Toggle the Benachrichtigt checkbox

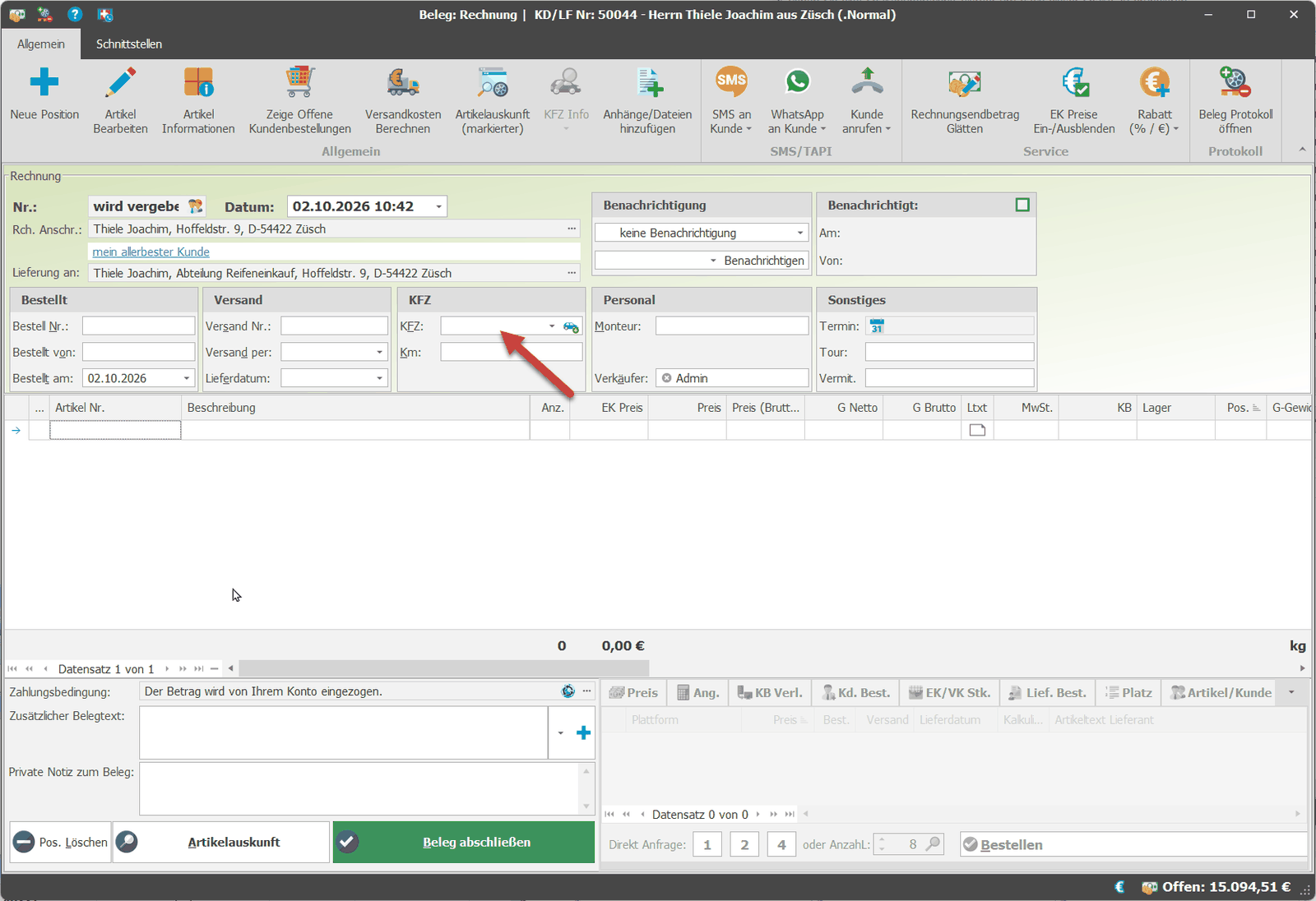click(1022, 205)
